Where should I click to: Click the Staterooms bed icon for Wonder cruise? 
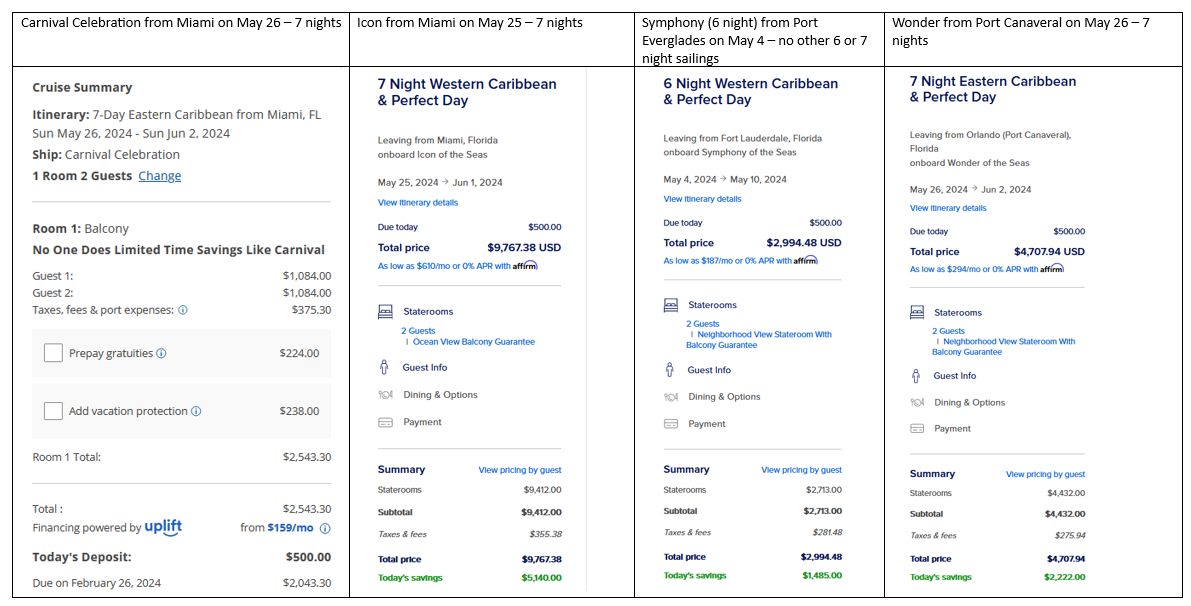coord(917,312)
